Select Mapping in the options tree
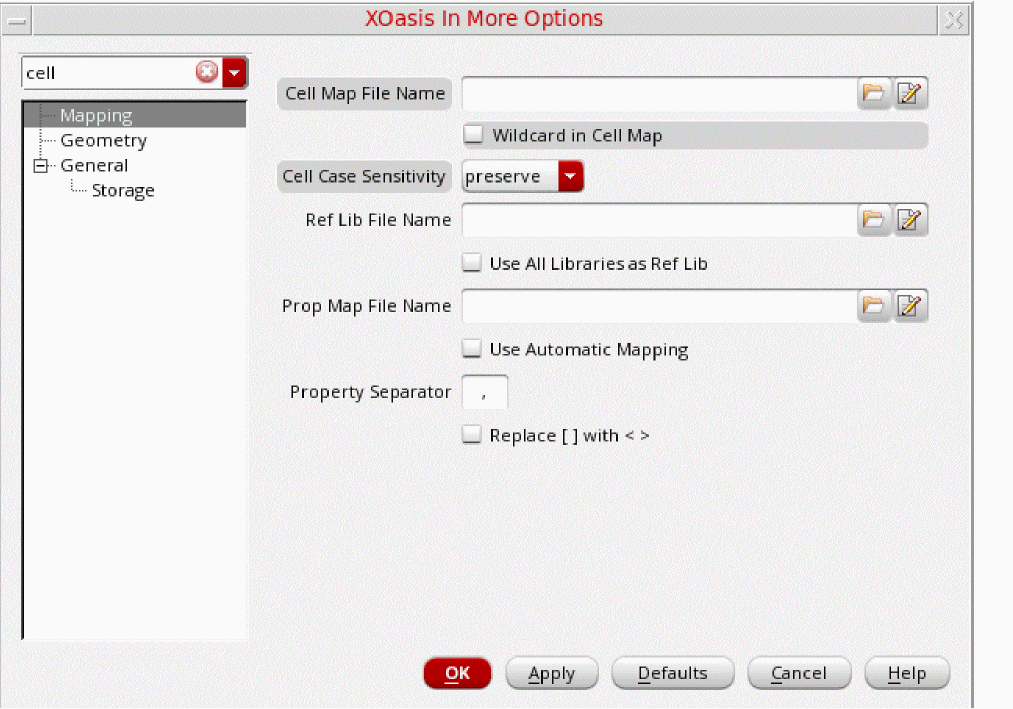The width and height of the screenshot is (1013, 709). point(96,116)
